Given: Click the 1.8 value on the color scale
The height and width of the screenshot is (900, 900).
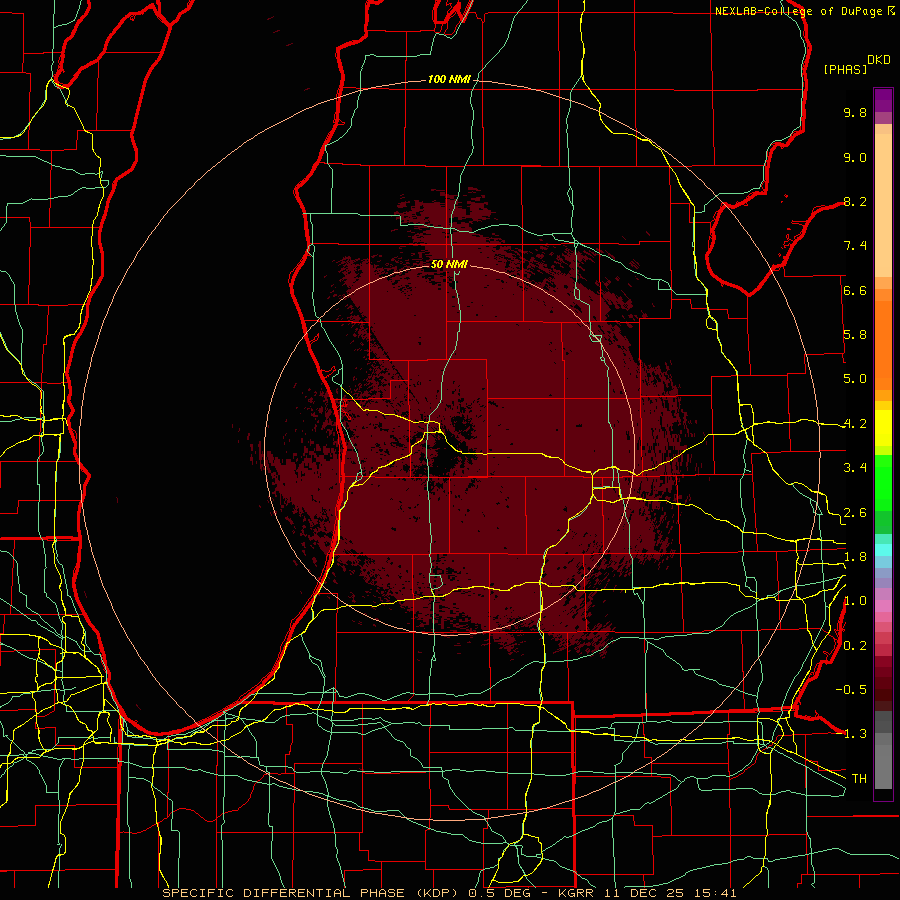Looking at the screenshot, I should [x=855, y=557].
